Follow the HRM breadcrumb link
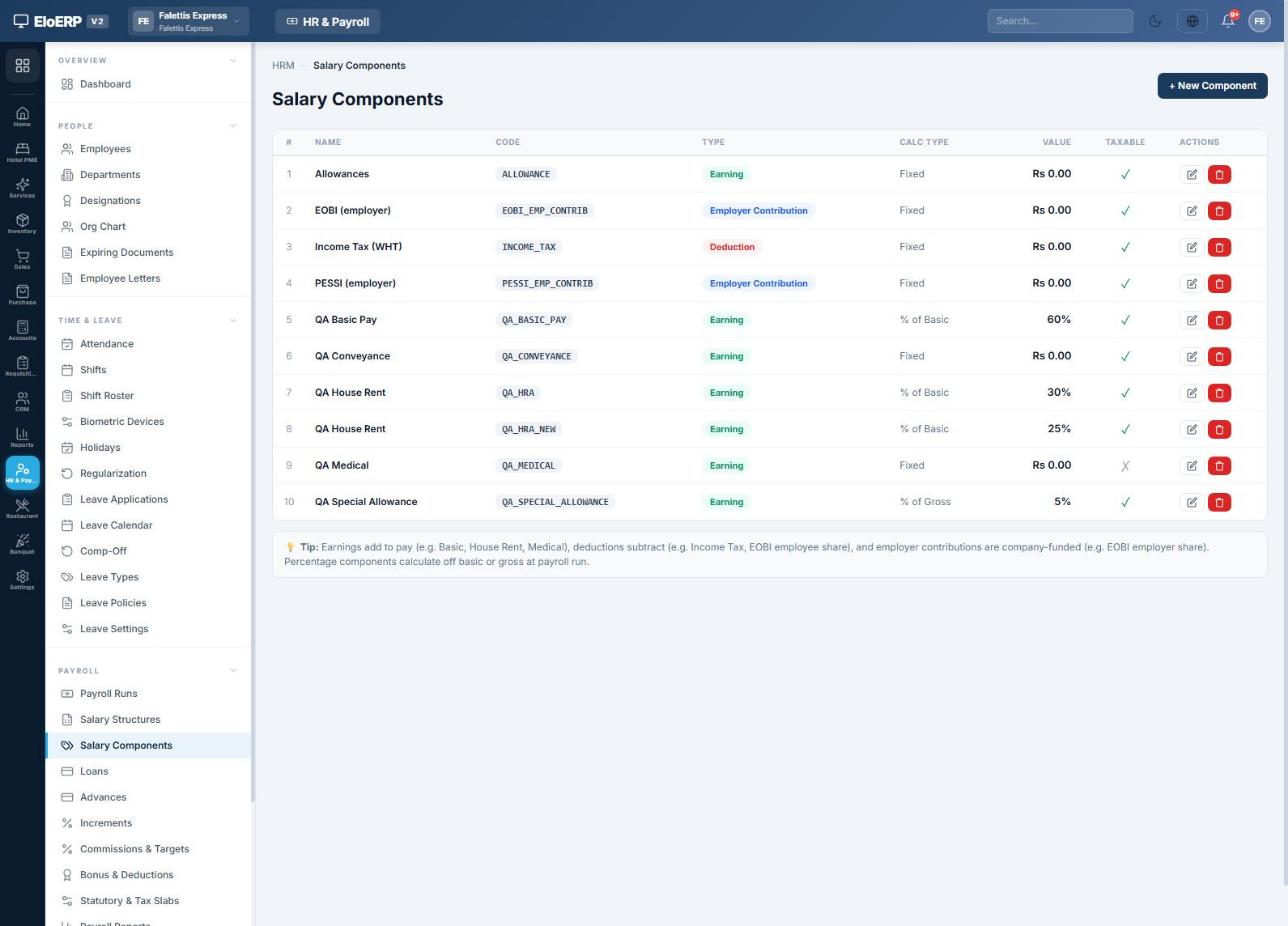Viewport: 1288px width, 926px height. (x=283, y=66)
